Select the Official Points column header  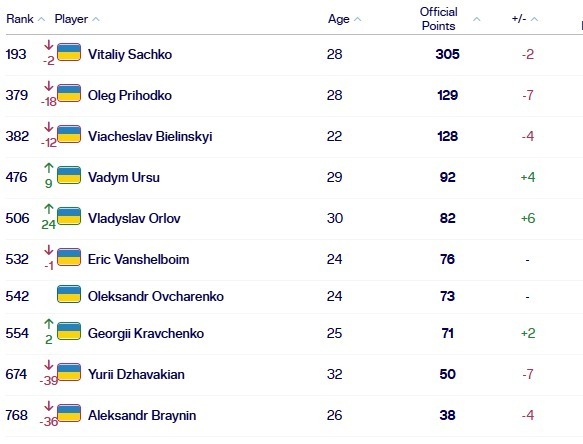[438, 19]
